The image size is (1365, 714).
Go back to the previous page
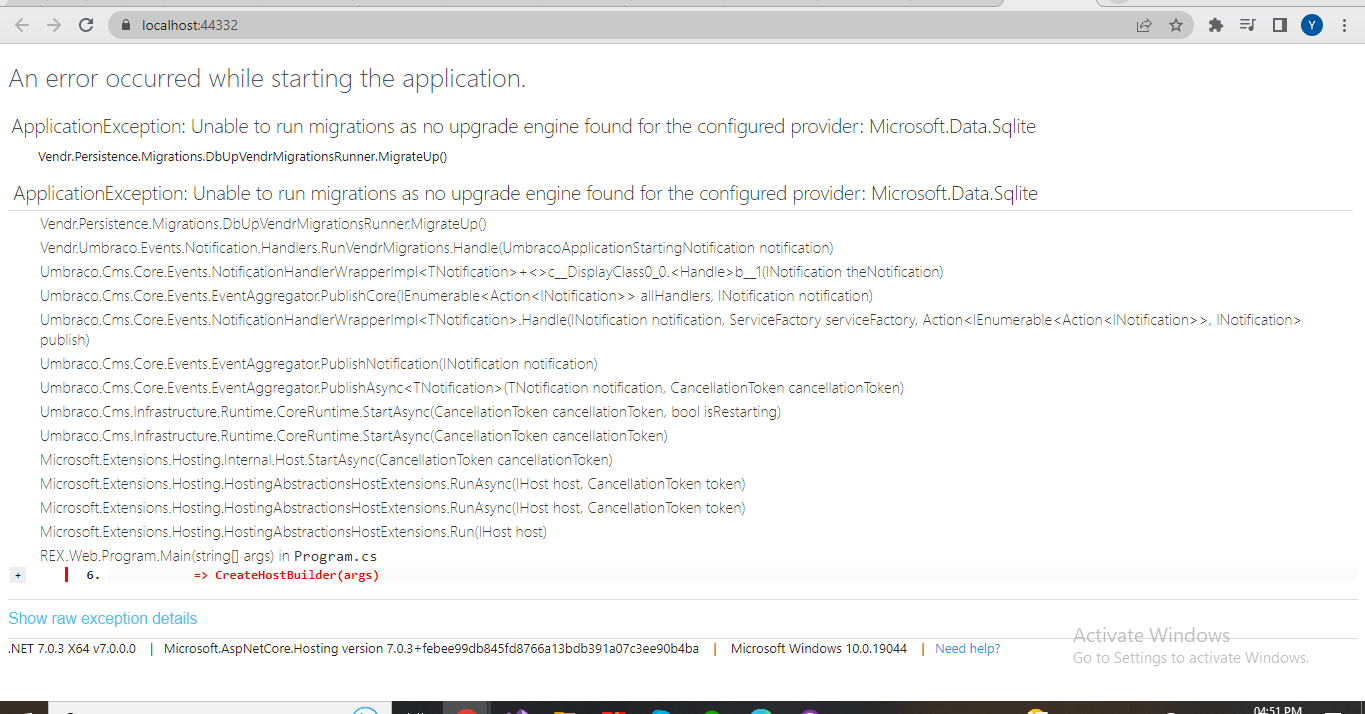22,25
